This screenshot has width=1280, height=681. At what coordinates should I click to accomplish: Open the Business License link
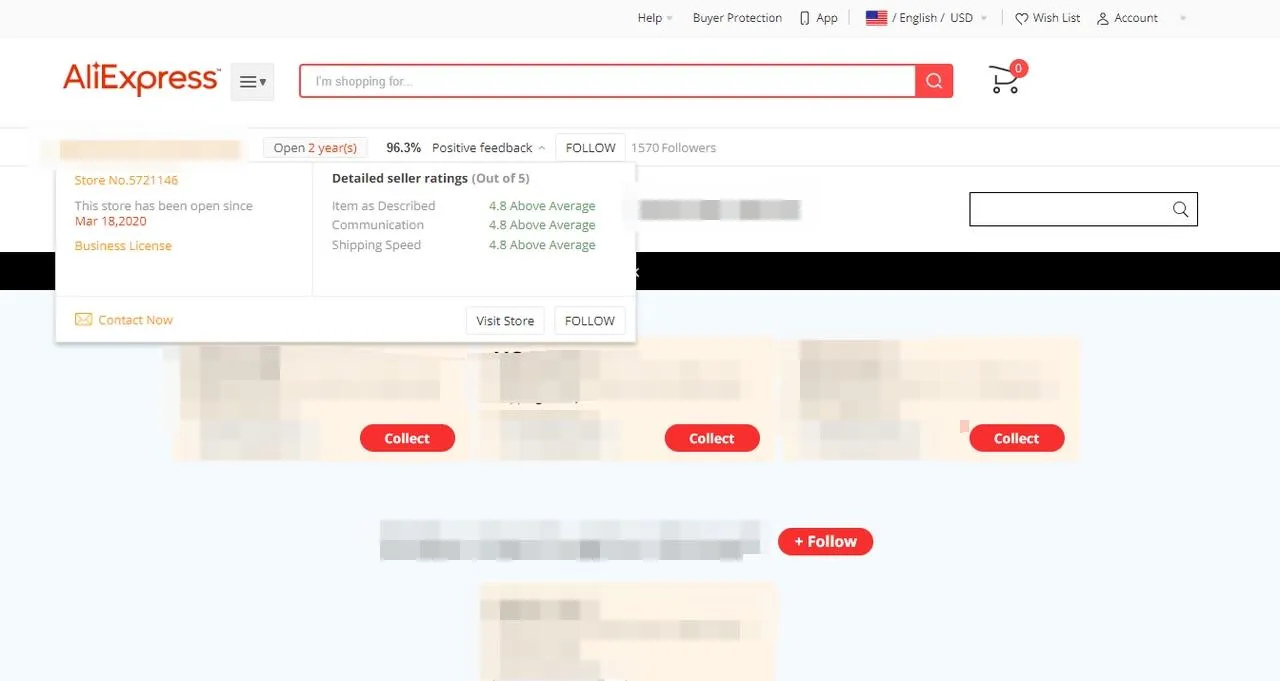[x=122, y=245]
